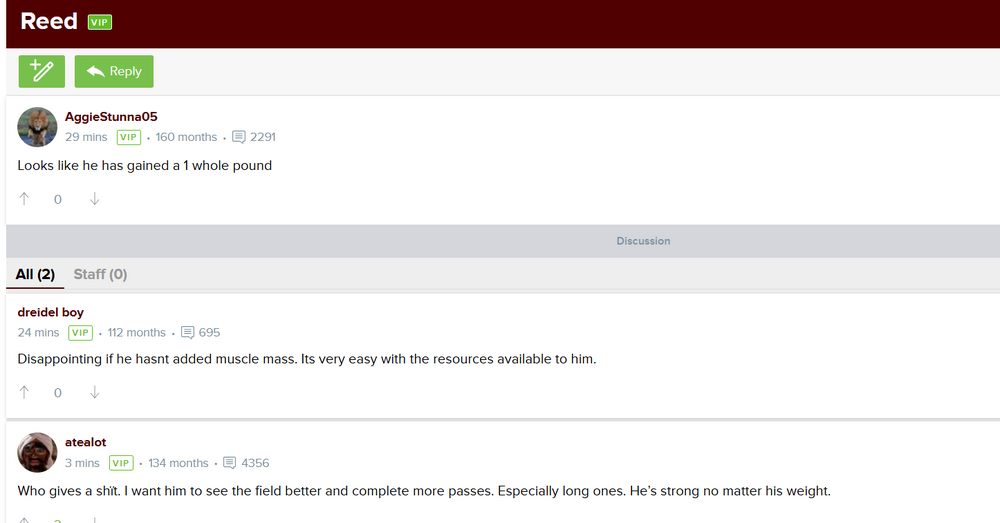This screenshot has width=1000, height=523.
Task: Click the Discussion divider bar
Action: point(643,241)
